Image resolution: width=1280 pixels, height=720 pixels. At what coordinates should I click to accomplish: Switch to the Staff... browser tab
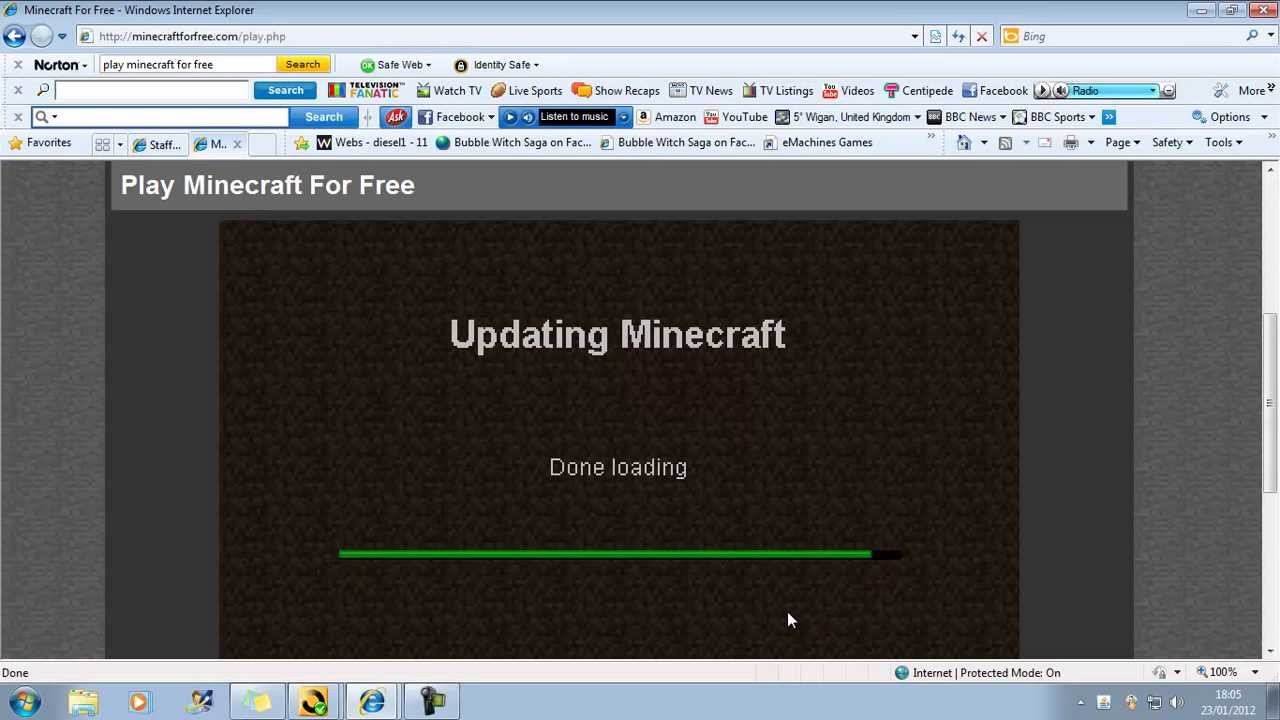point(158,144)
